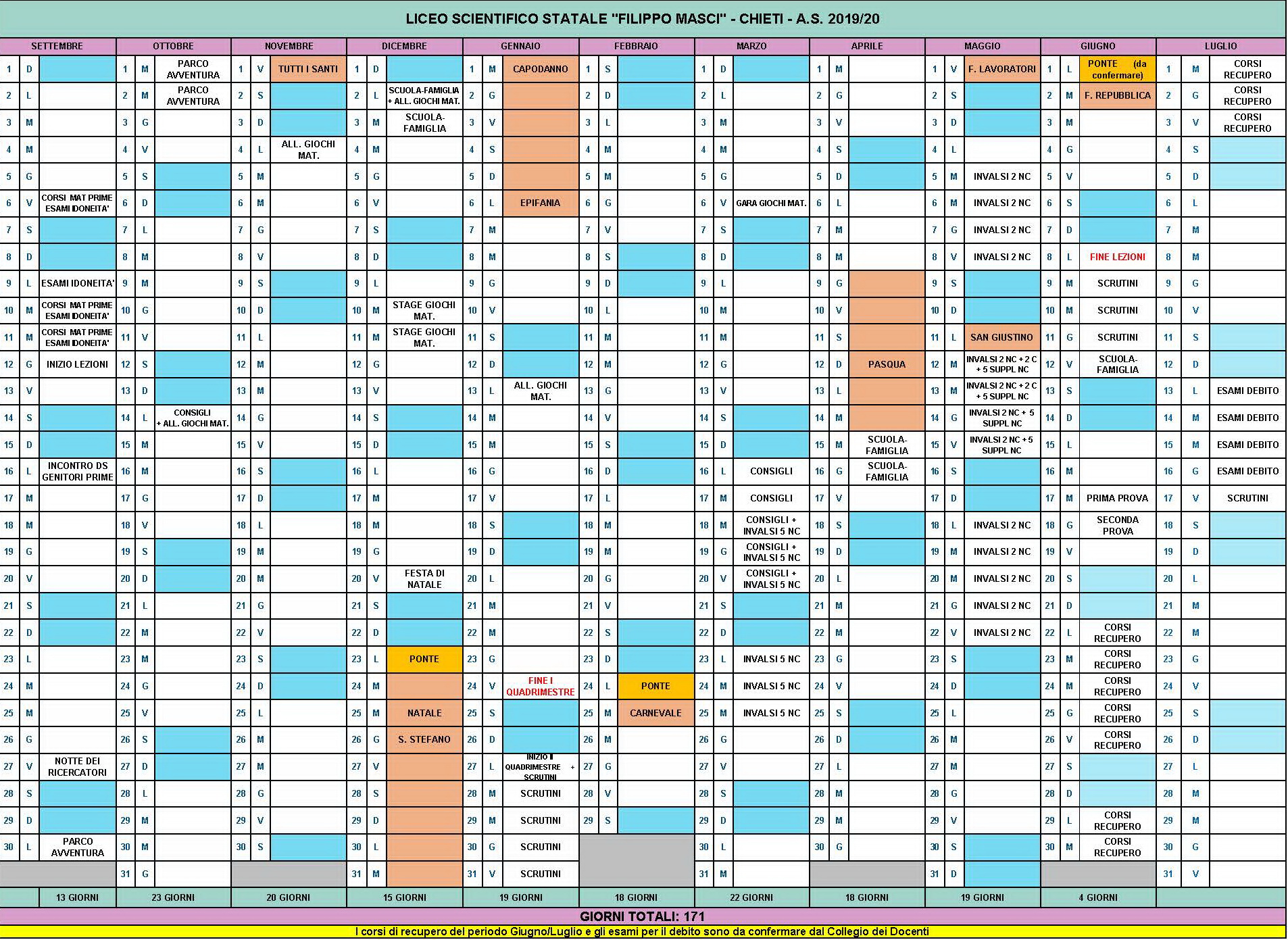Click the NOVEMBRE month header
1288x940 pixels.
pyautogui.click(x=289, y=46)
